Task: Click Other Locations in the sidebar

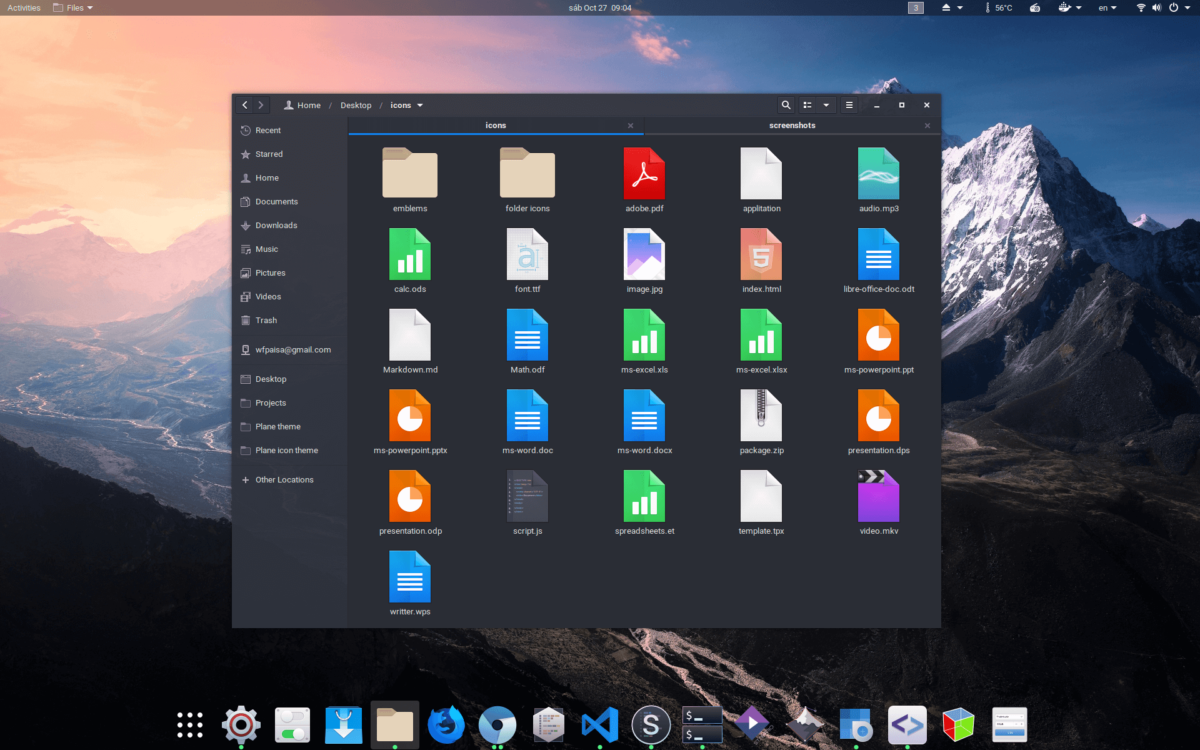Action: point(284,480)
